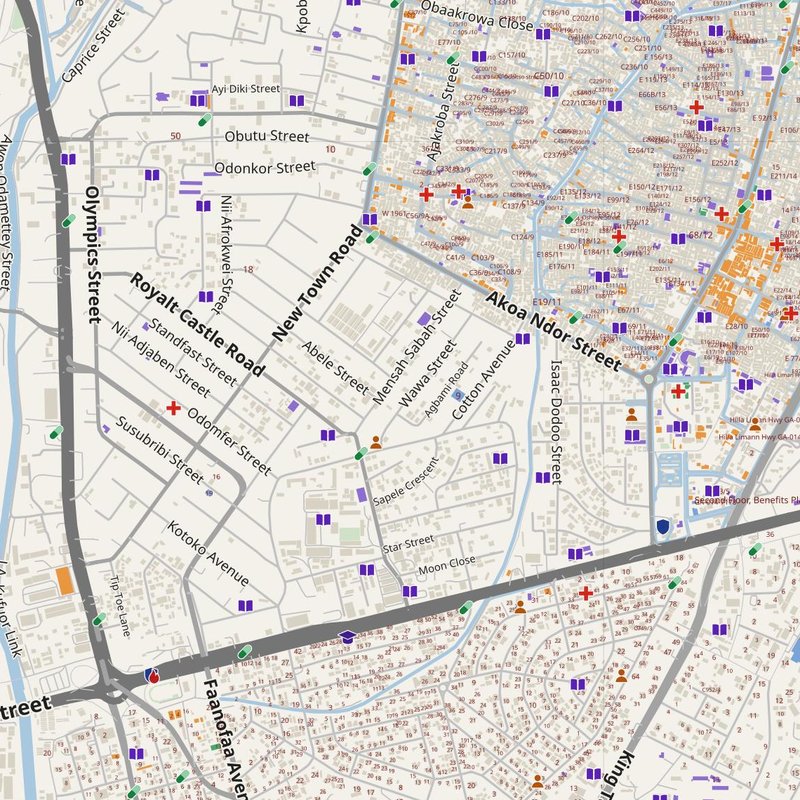Select the Kotoko Avenue label
800x800 pixels.
[208, 554]
